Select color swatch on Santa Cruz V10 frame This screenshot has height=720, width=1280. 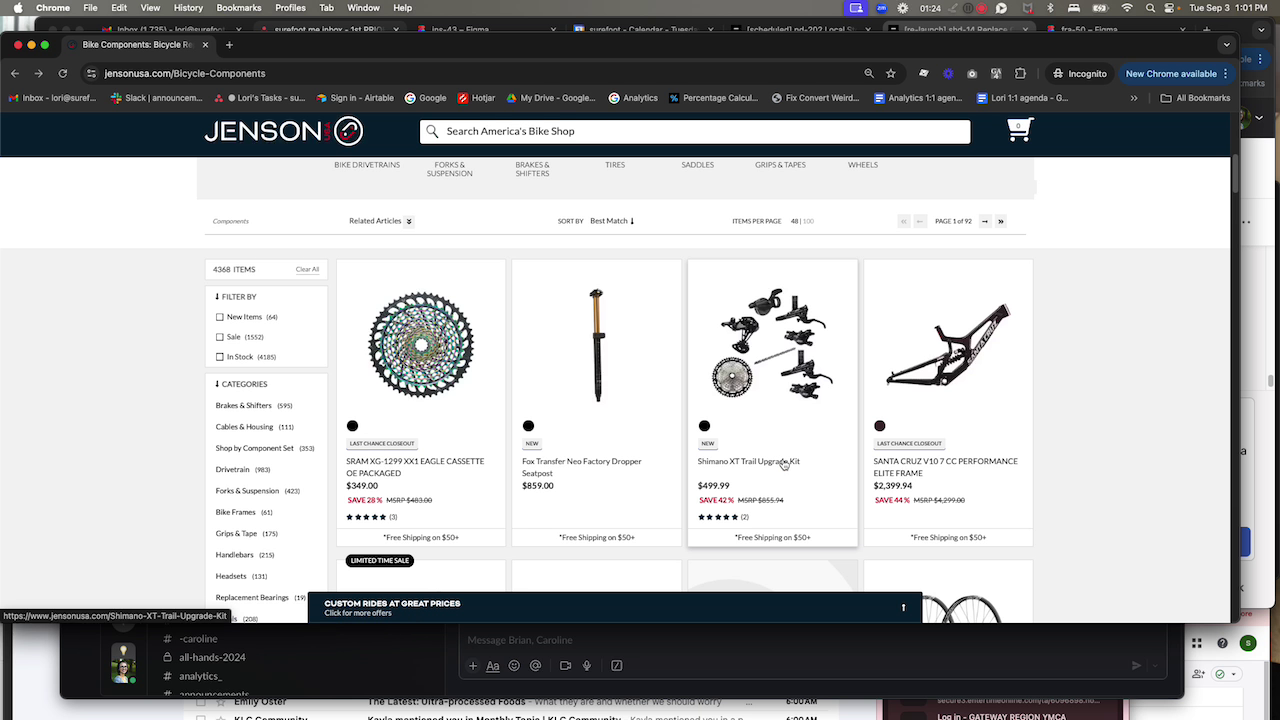point(880,426)
